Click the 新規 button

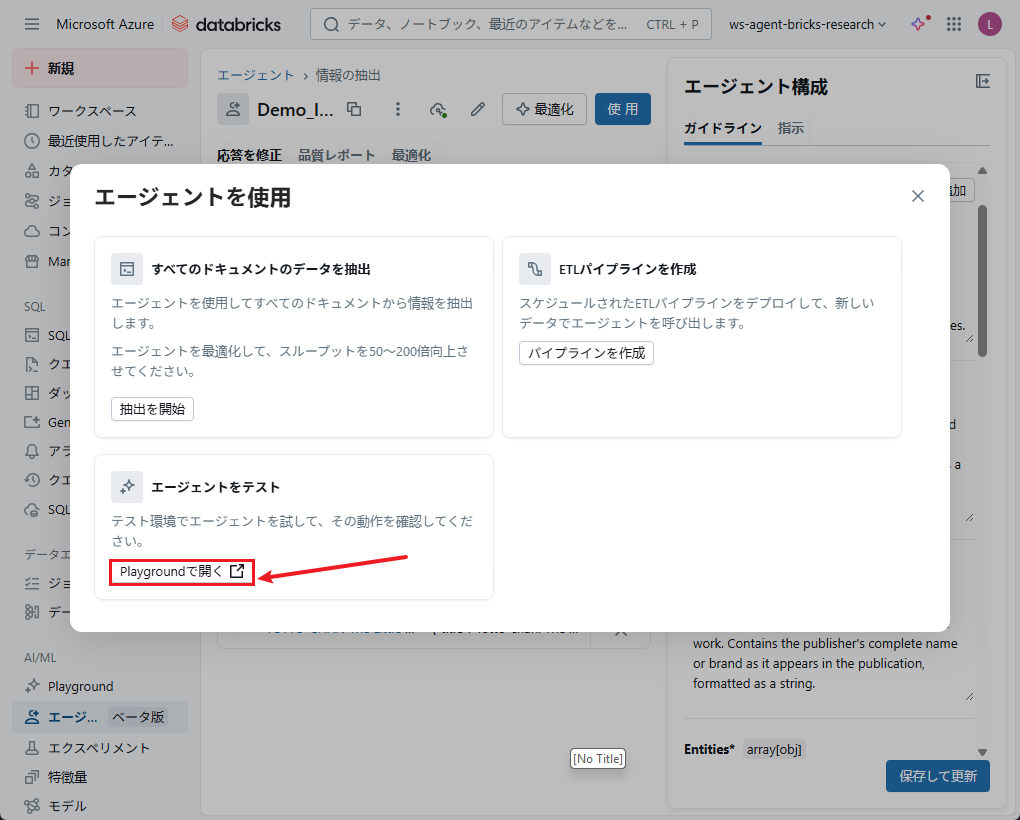pos(100,68)
